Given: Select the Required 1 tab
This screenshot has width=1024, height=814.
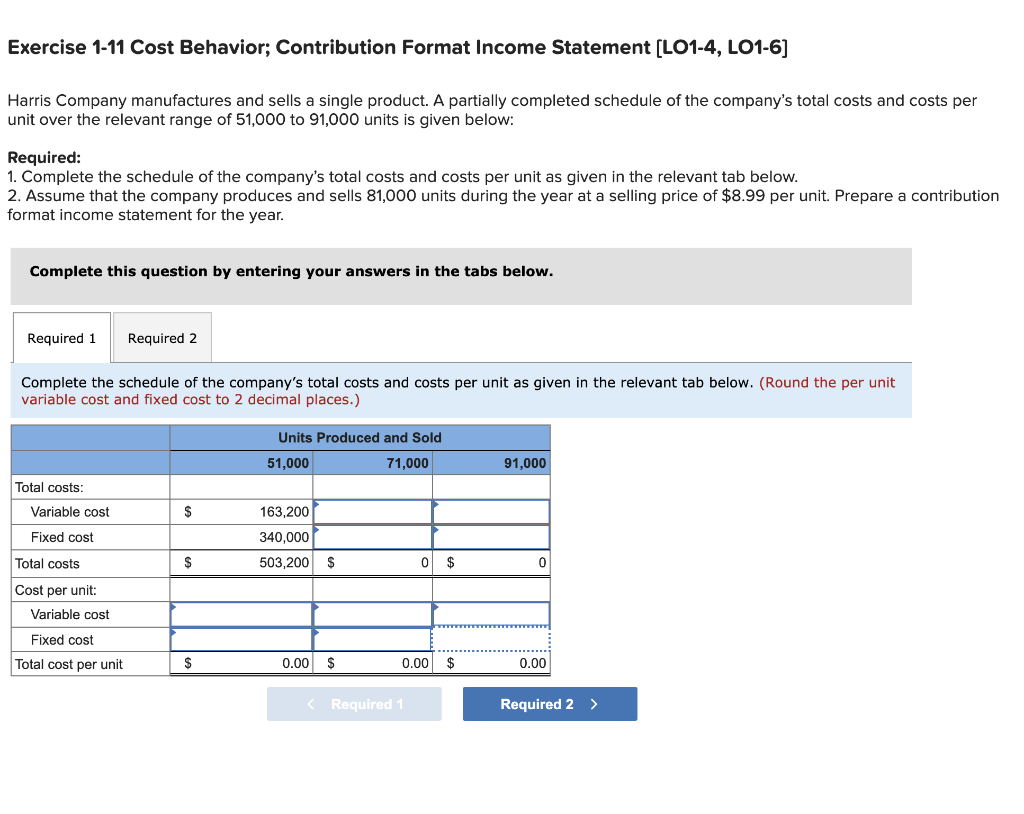Looking at the screenshot, I should [61, 337].
